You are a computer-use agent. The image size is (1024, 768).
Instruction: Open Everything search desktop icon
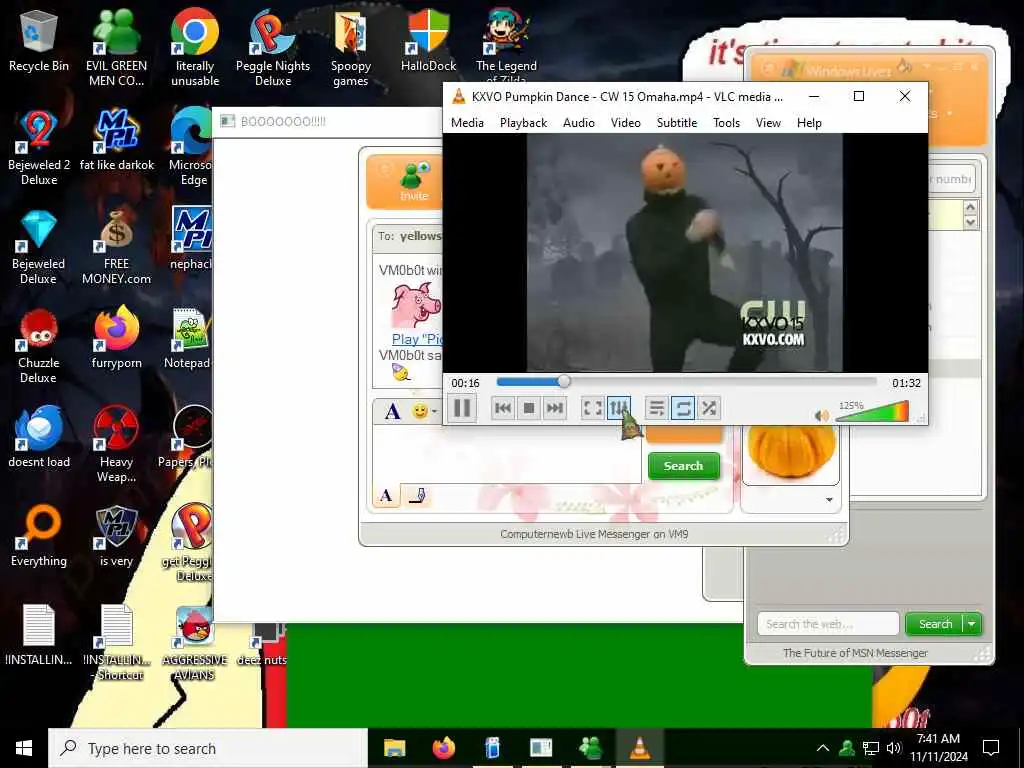[39, 536]
